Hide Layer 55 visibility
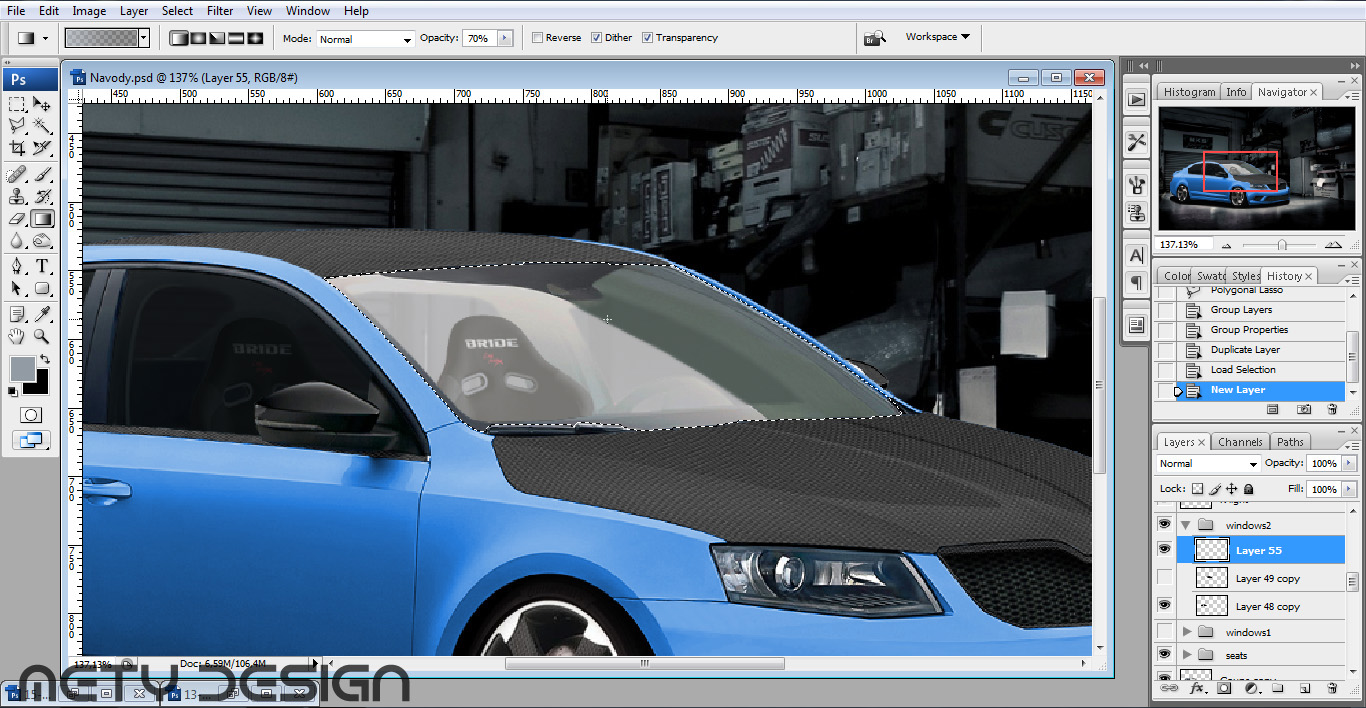The width and height of the screenshot is (1366, 708). (1164, 550)
